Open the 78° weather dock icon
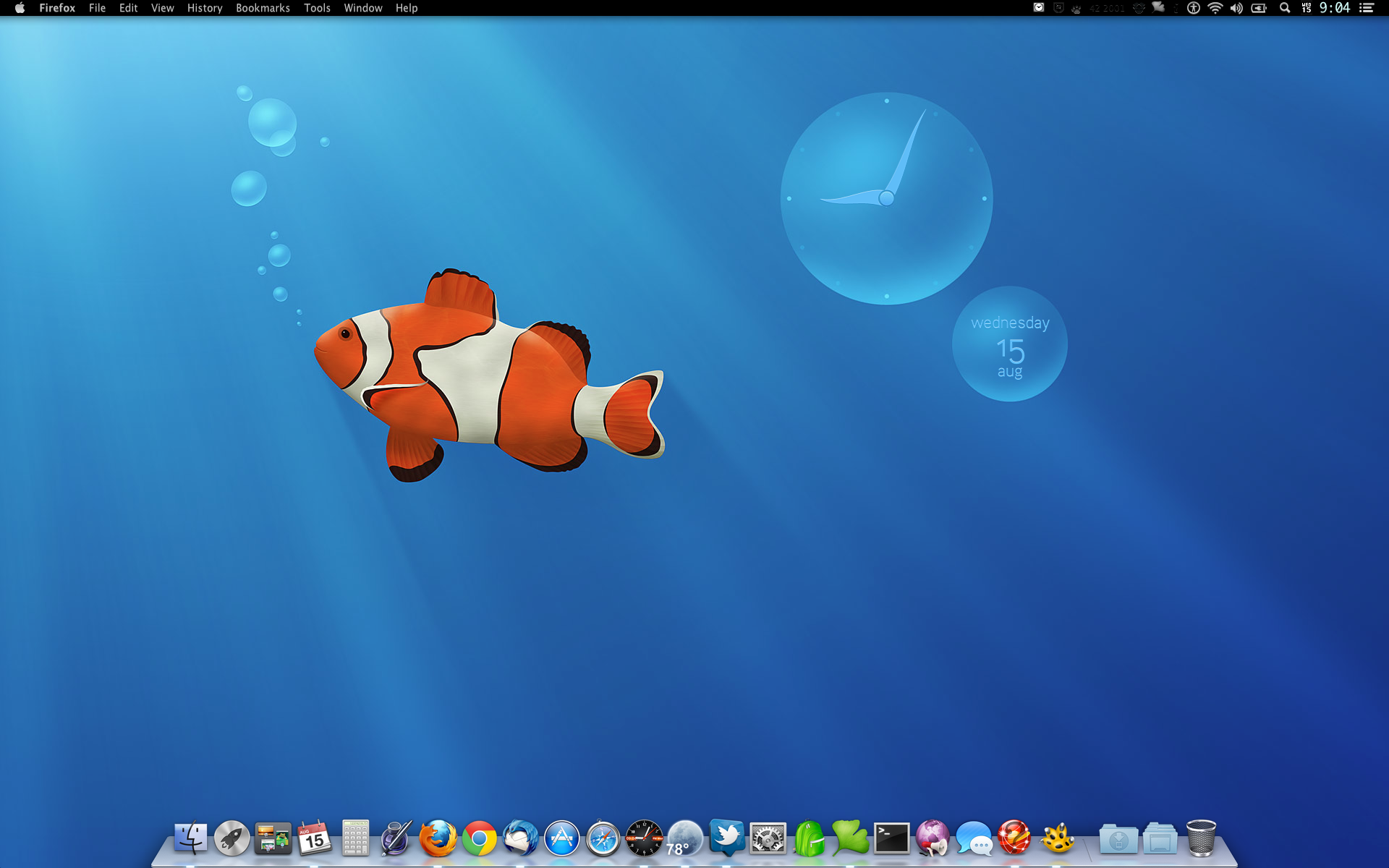This screenshot has height=868, width=1389. coord(684,838)
